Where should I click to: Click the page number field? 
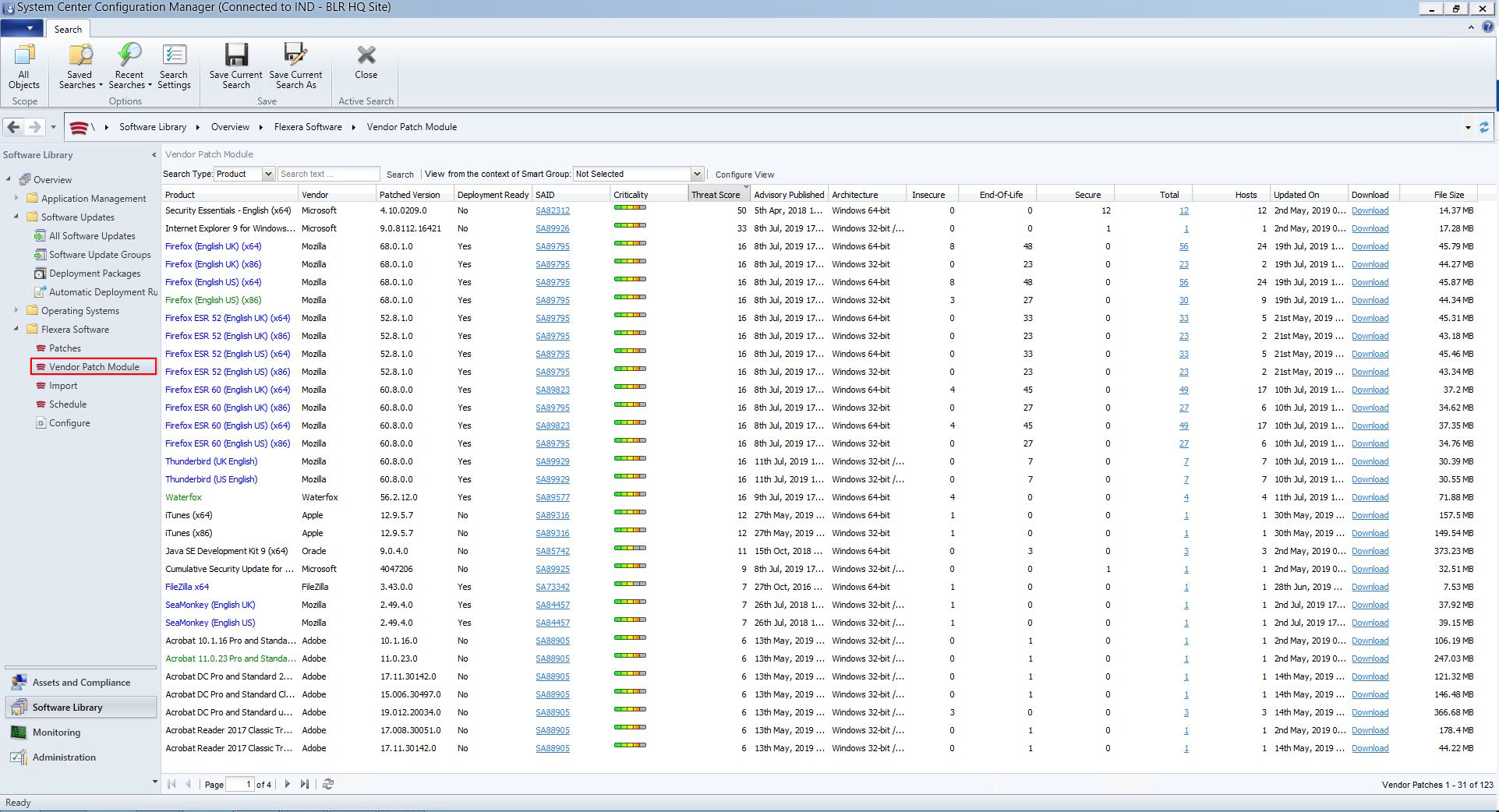240,784
